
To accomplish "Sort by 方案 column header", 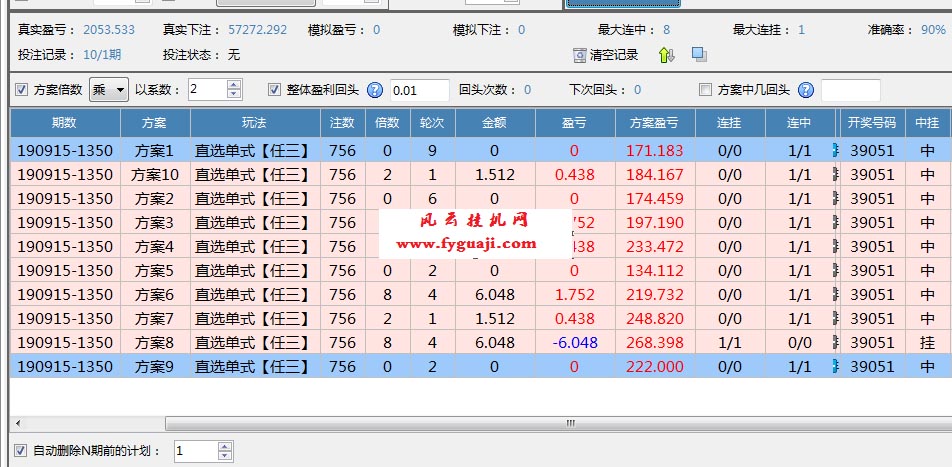I will 155,123.
